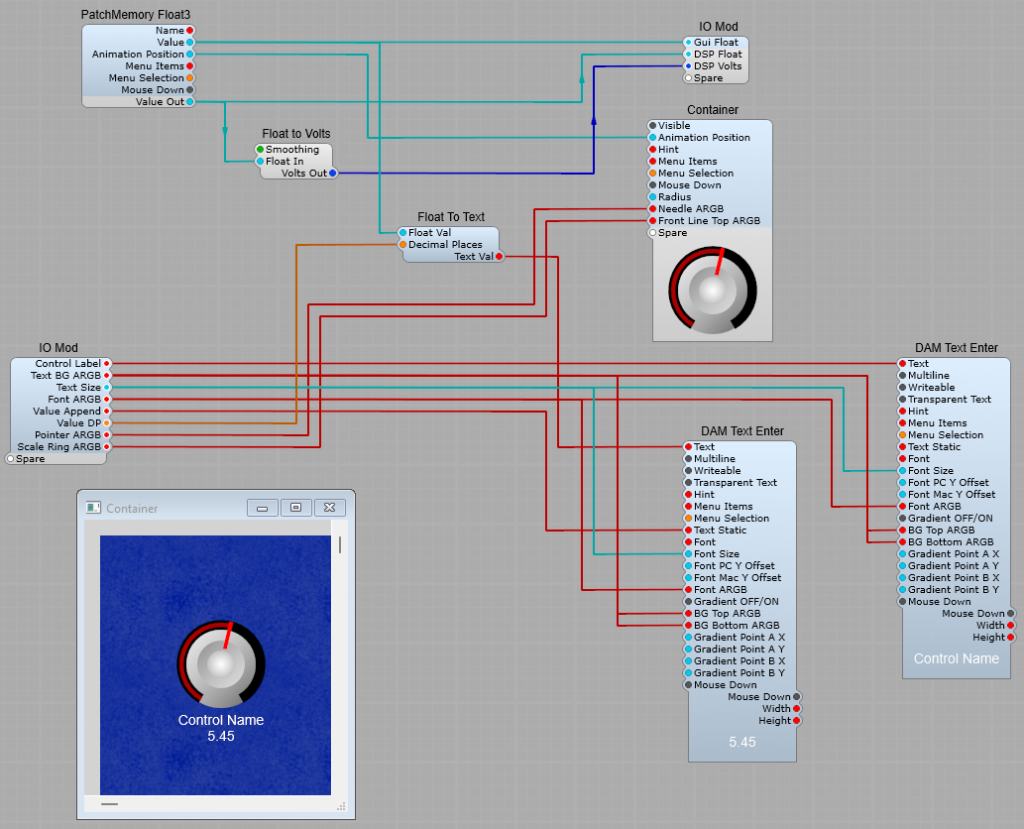Click the knob in the Container preview window
1024x829 pixels.
(x=221, y=662)
